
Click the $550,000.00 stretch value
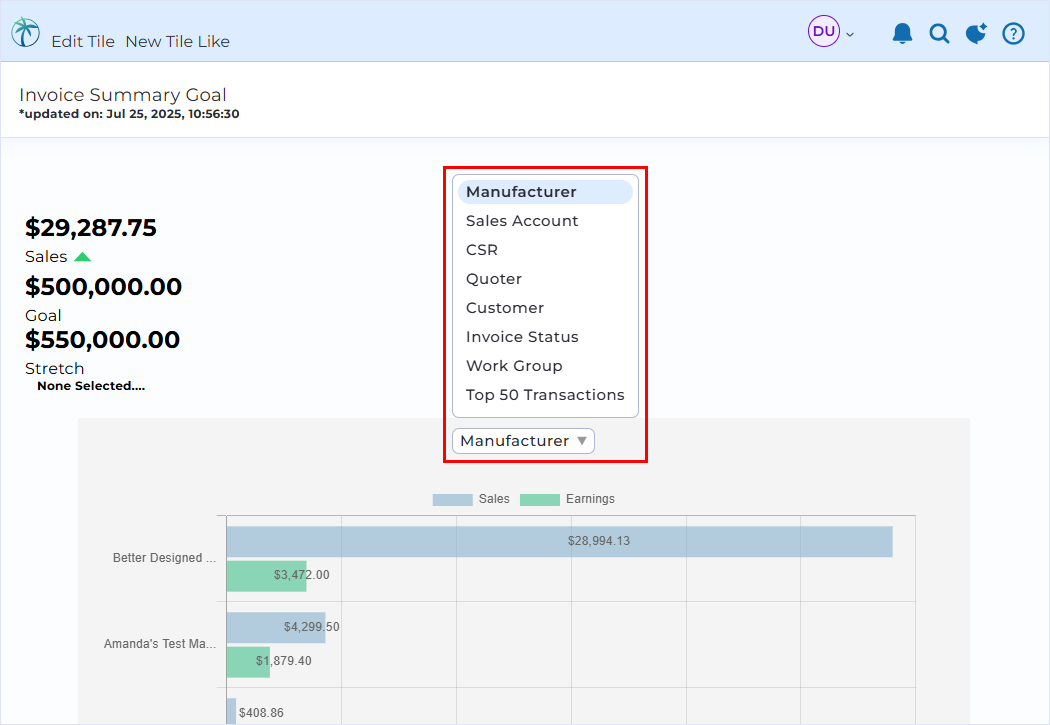point(102,340)
